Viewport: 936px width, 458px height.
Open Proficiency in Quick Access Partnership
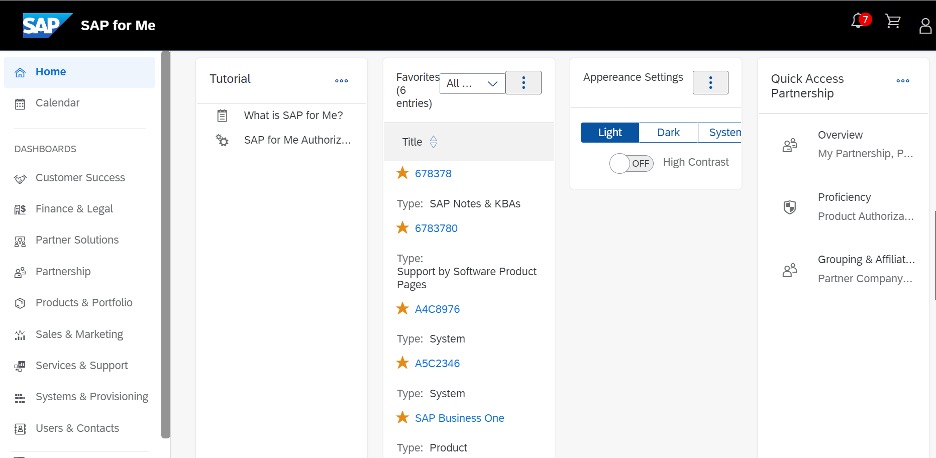[x=844, y=198]
